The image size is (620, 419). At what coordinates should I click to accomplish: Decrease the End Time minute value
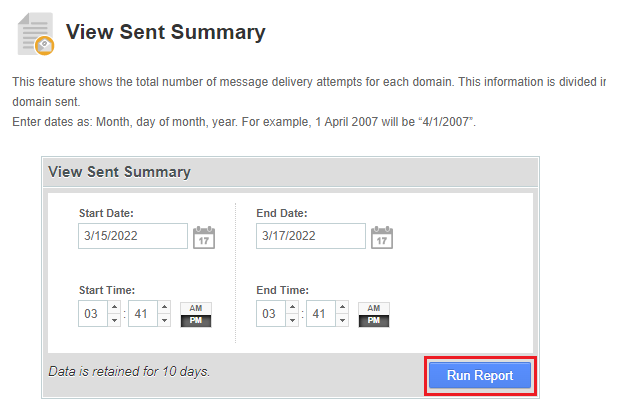tap(342, 320)
